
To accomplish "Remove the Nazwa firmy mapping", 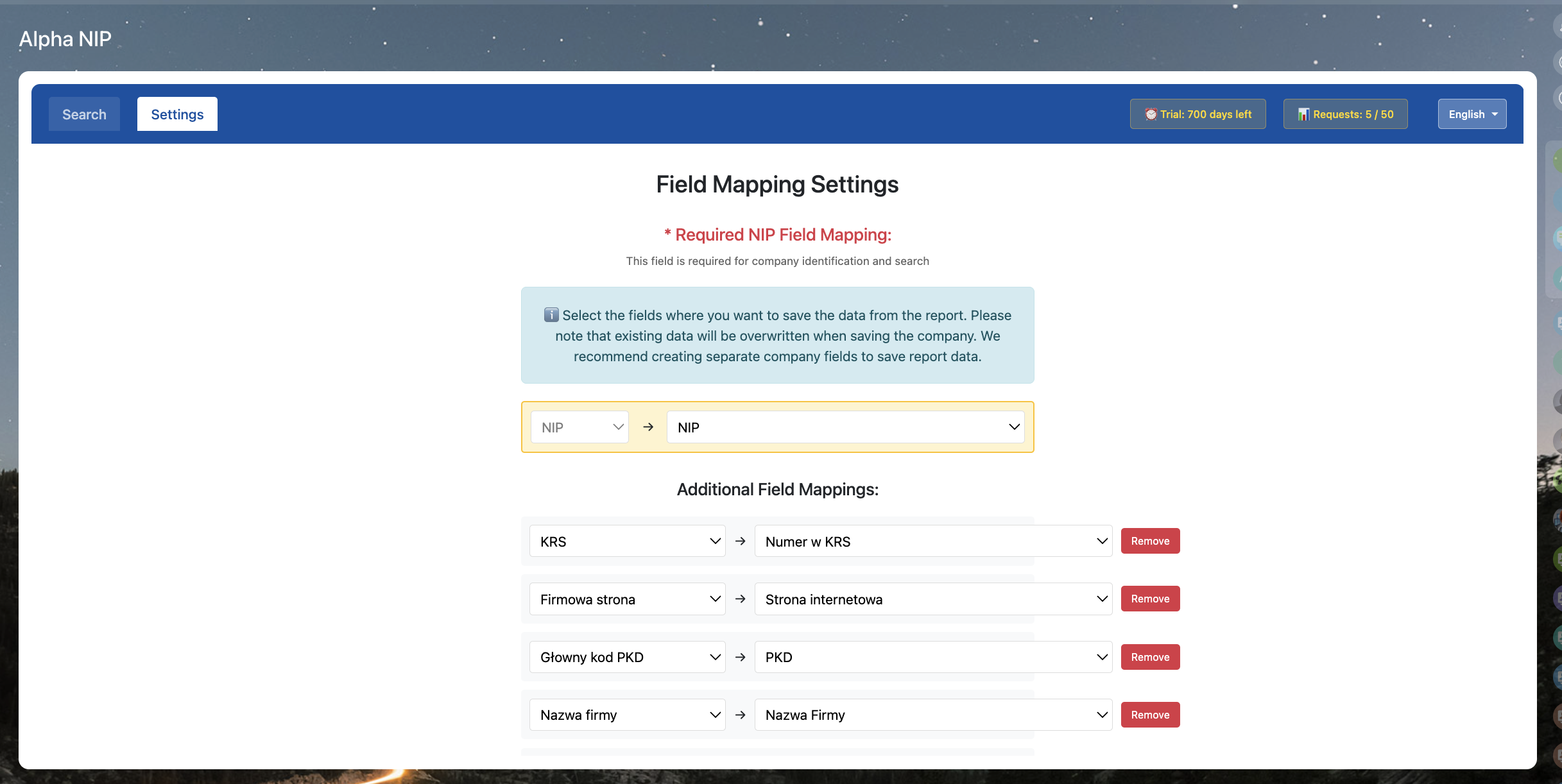I will pyautogui.click(x=1150, y=715).
